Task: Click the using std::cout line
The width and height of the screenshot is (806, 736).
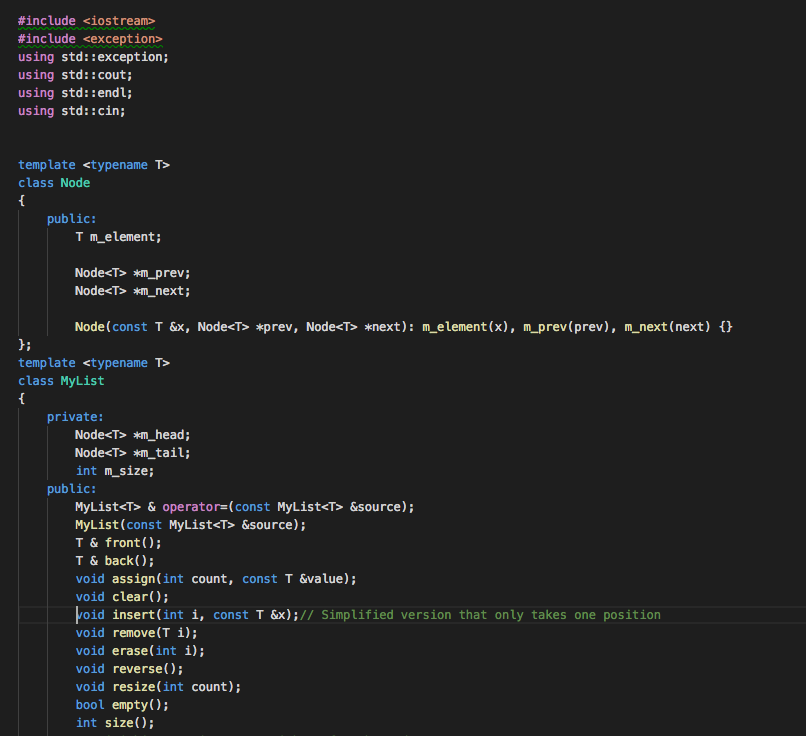Action: coord(75,74)
